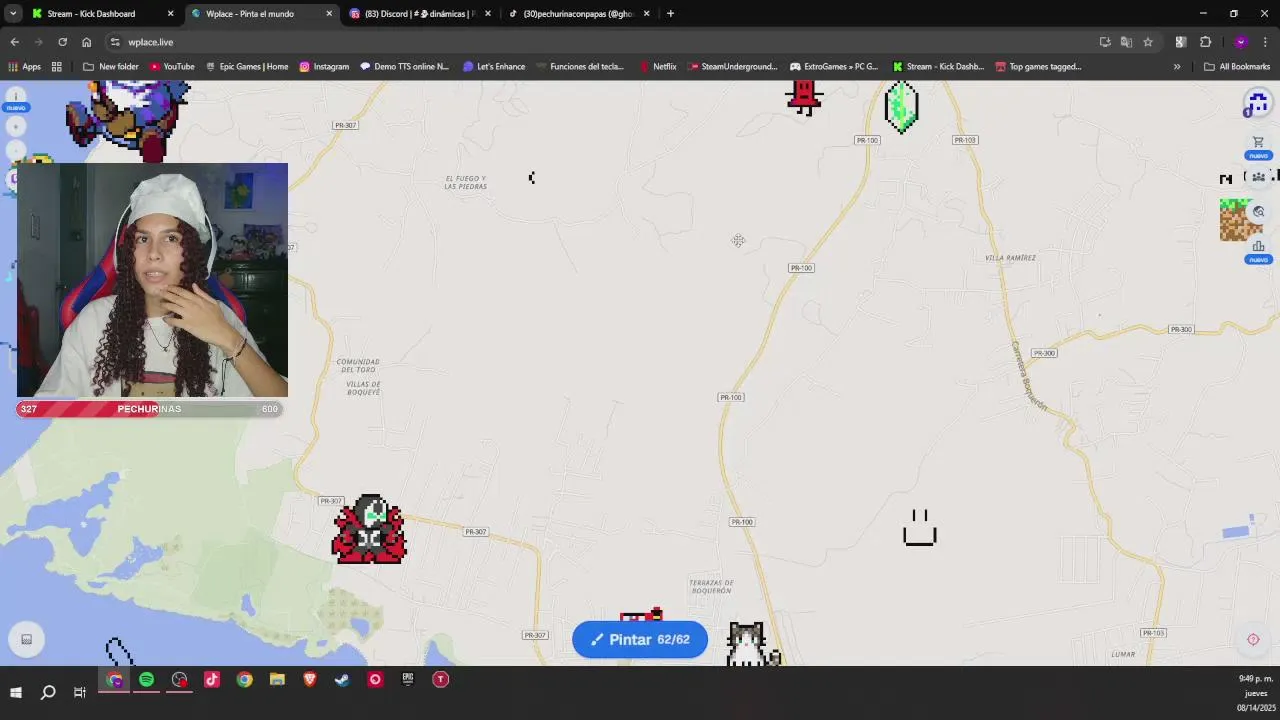Click the PECHURINAS follower goal progress bar
Screen dimensions: 1280x720
tap(150, 409)
